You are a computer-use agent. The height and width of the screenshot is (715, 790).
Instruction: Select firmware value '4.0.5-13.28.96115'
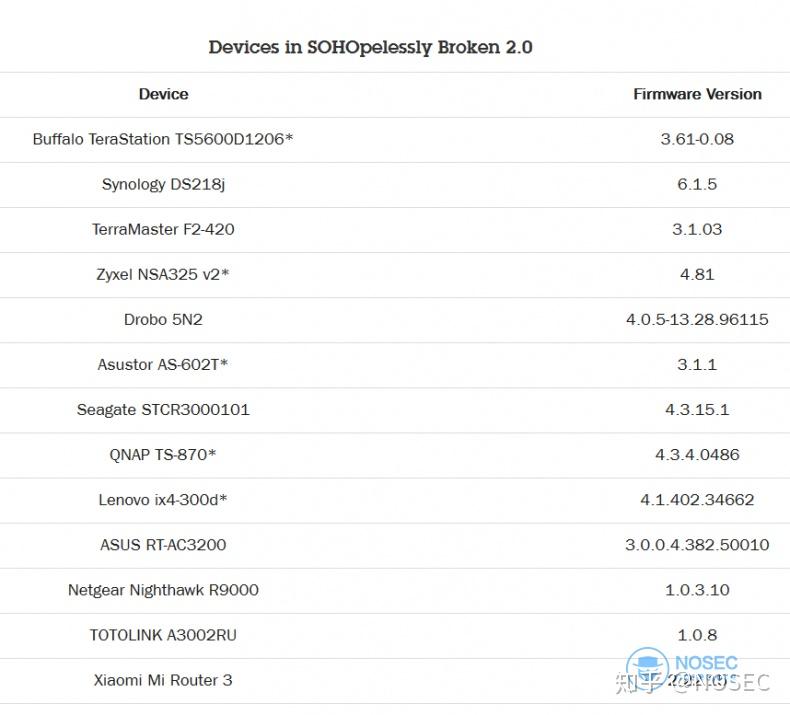tap(697, 319)
